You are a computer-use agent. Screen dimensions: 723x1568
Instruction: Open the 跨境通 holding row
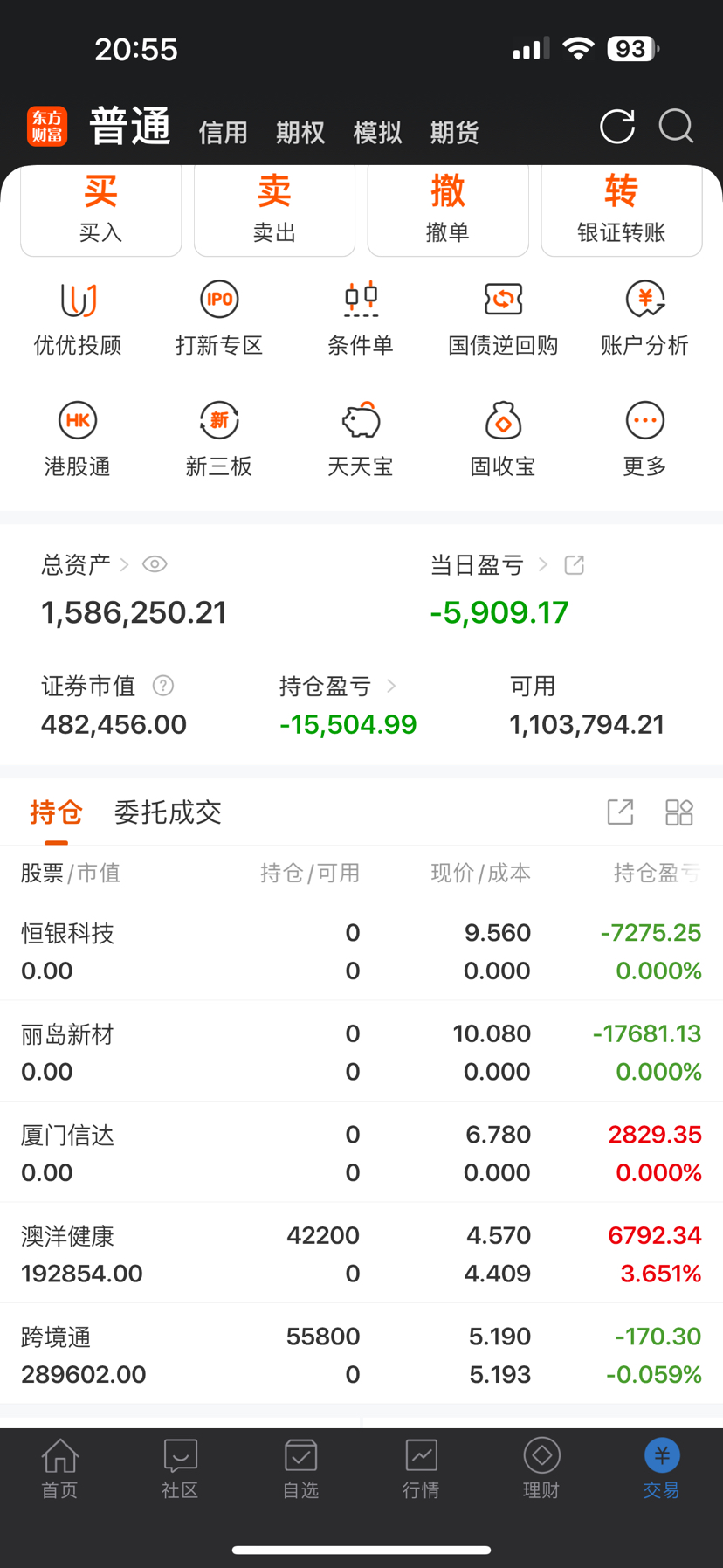point(361,1355)
